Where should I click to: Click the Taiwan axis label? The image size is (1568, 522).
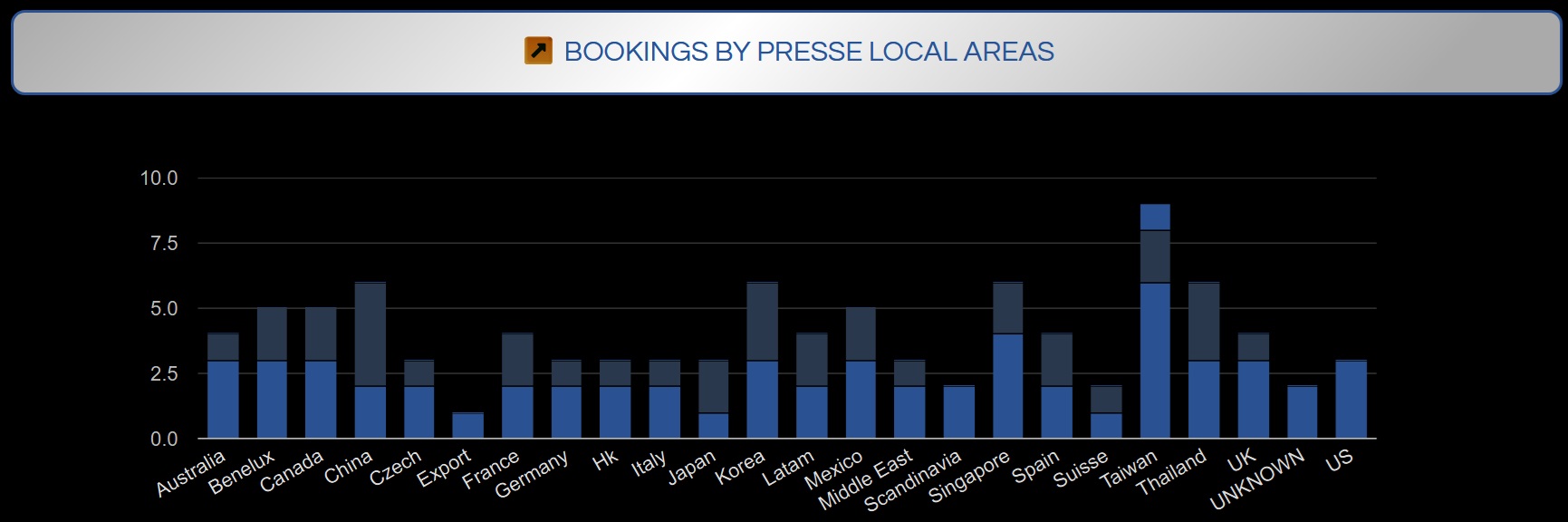pos(1129,469)
